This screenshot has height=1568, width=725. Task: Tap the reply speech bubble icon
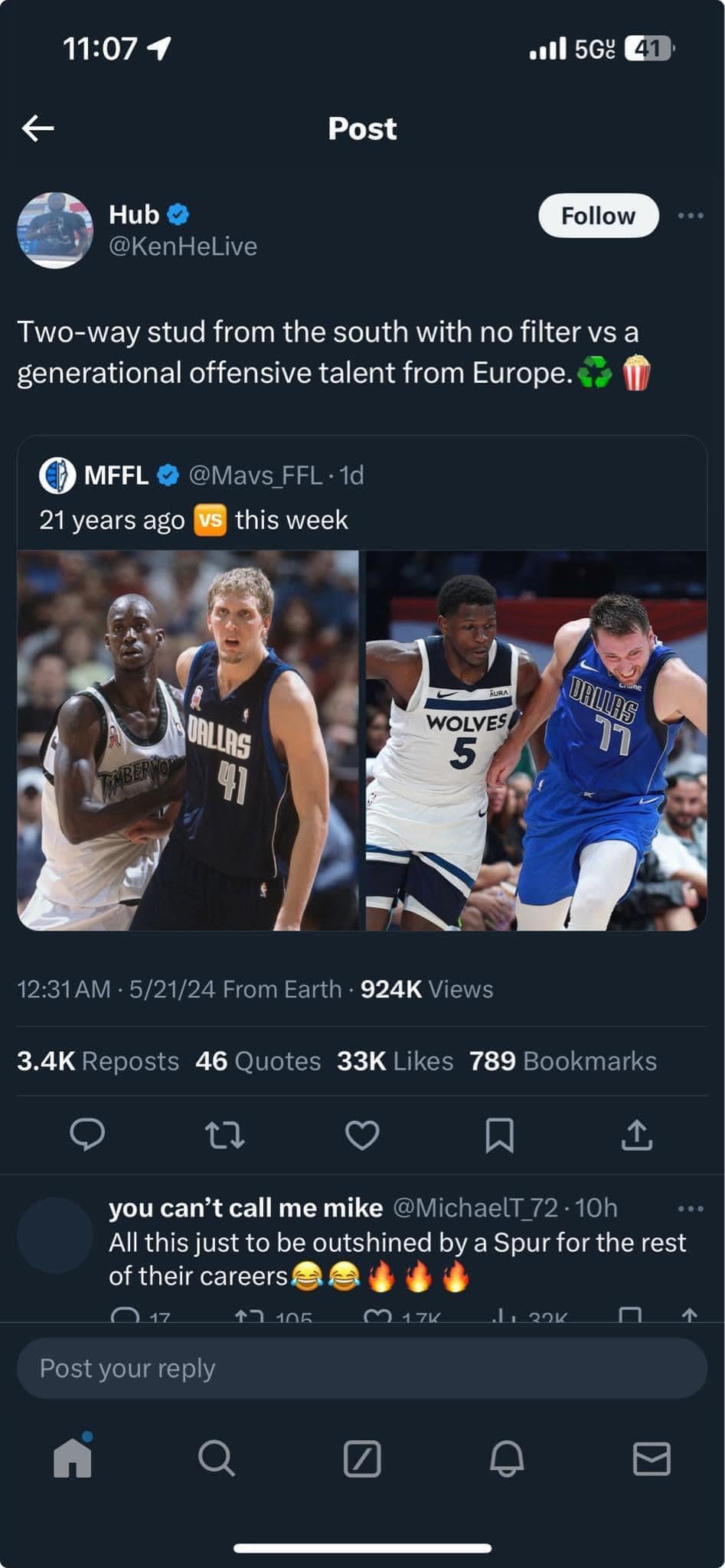[x=87, y=1135]
